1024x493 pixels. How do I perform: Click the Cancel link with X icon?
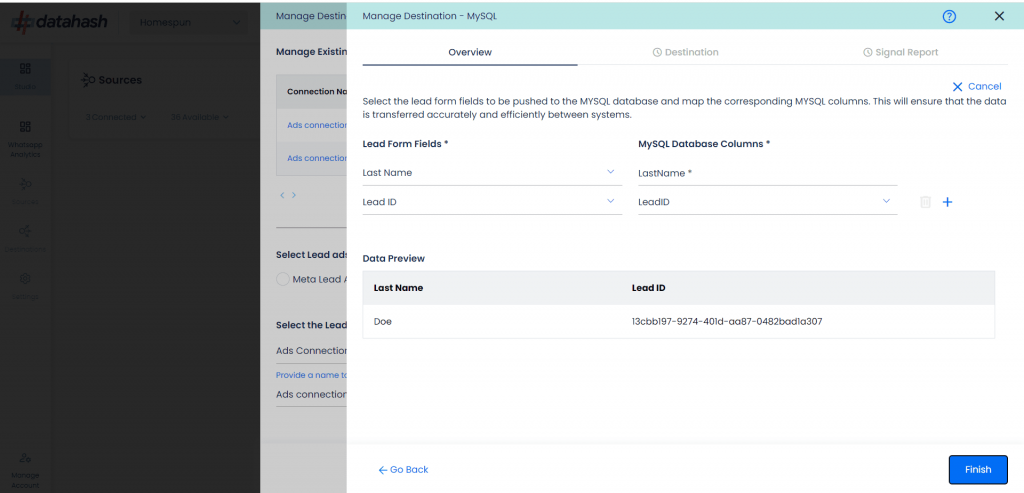[x=976, y=86]
